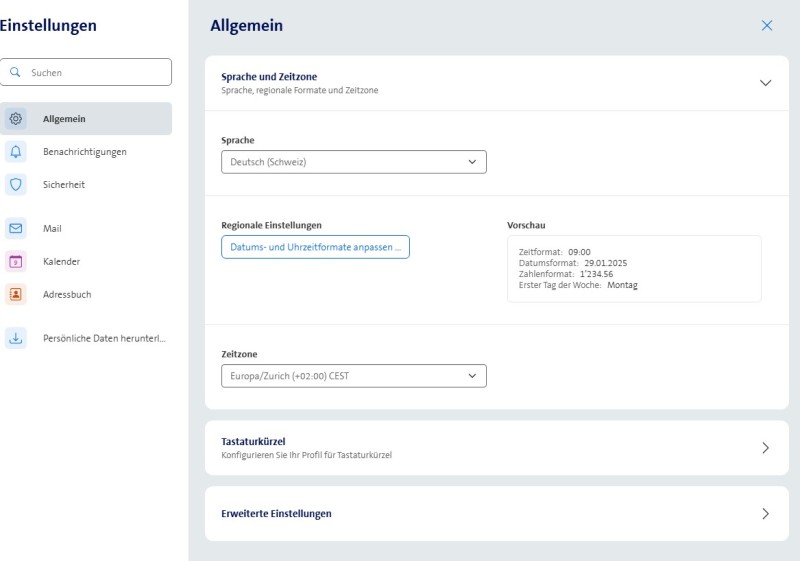Open Kalender settings from sidebar
Image resolution: width=800 pixels, height=561 pixels.
click(62, 262)
